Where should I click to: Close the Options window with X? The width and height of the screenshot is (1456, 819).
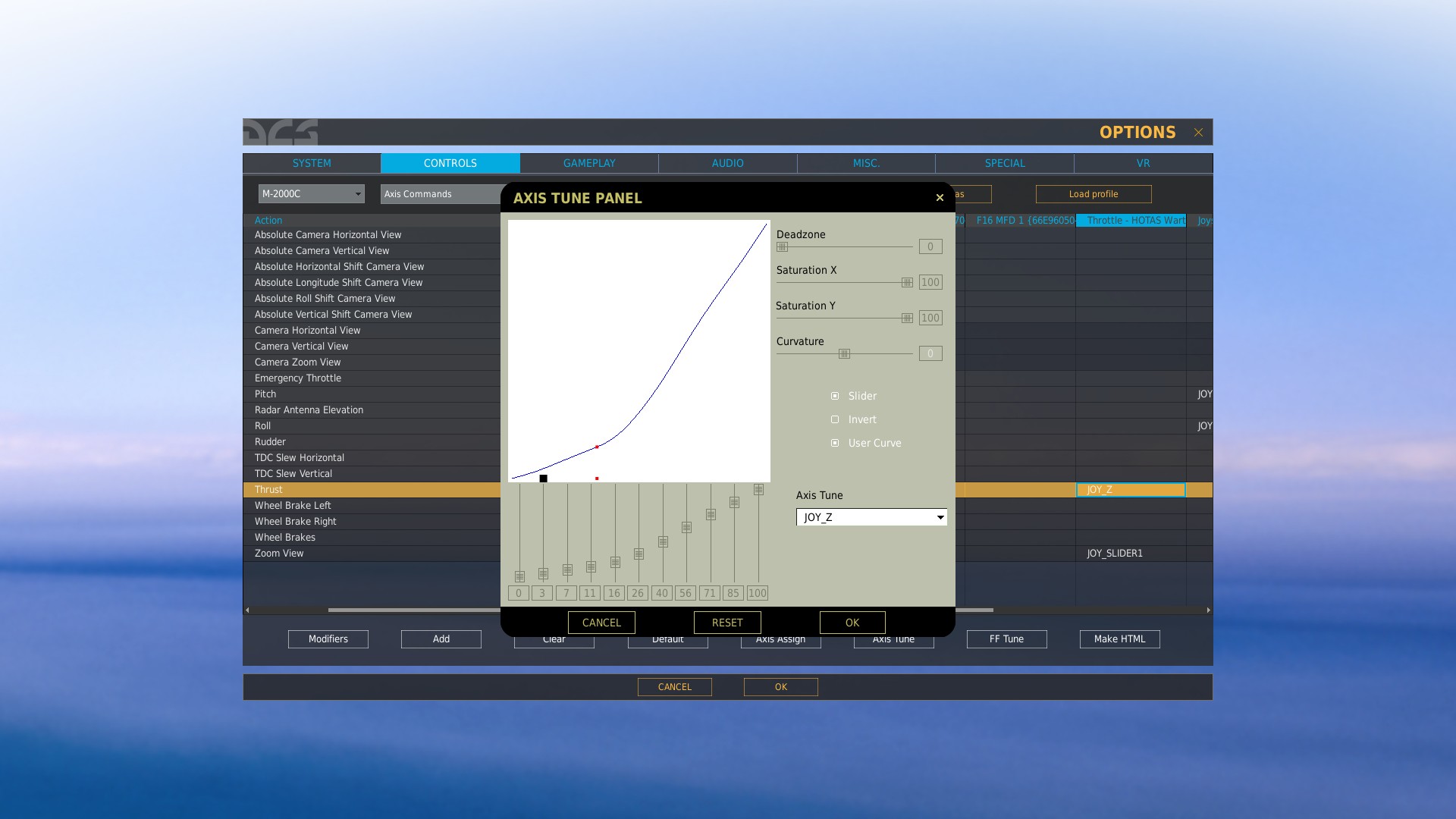click(1198, 133)
